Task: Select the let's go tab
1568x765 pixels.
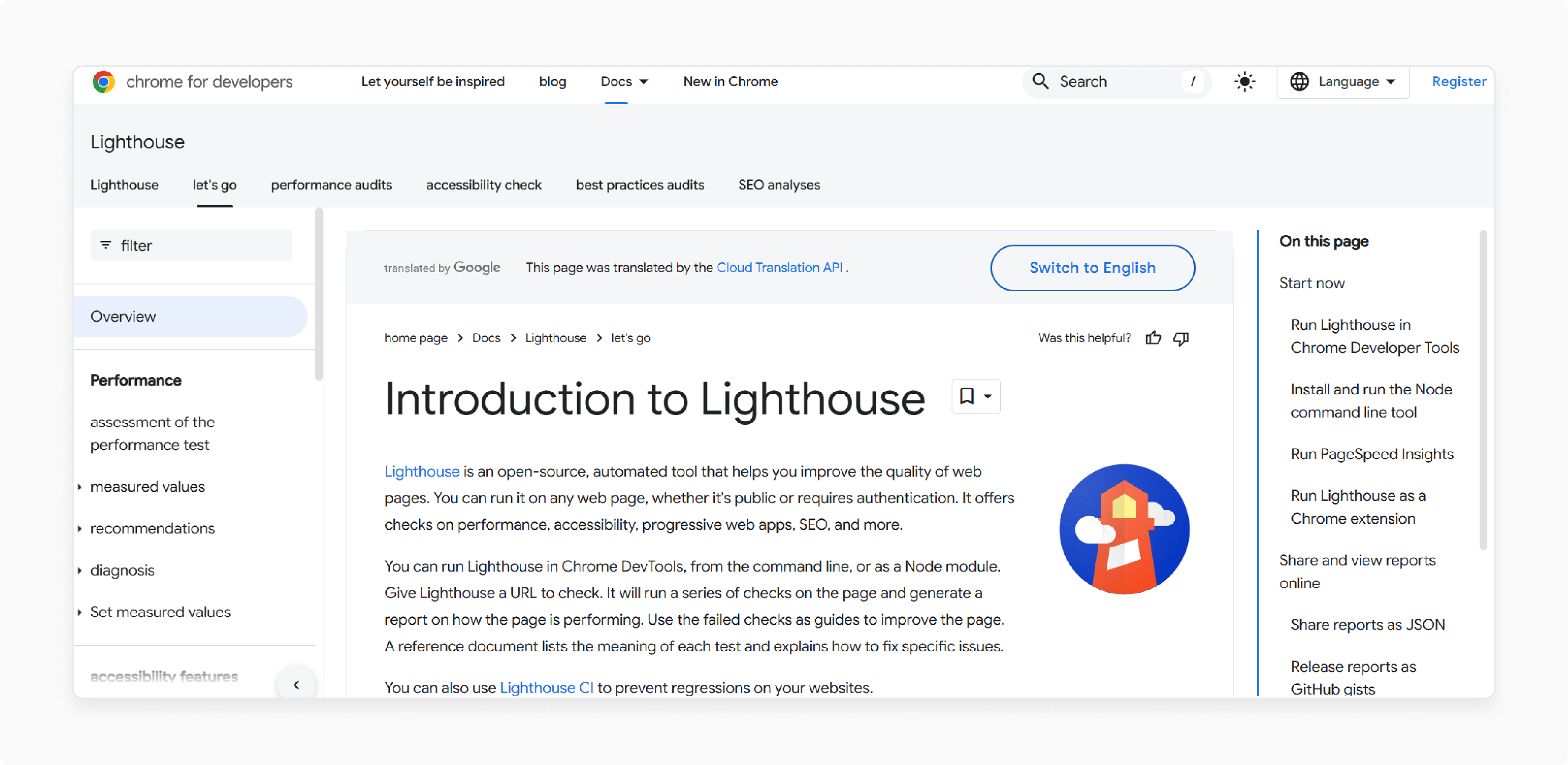Action: point(214,185)
